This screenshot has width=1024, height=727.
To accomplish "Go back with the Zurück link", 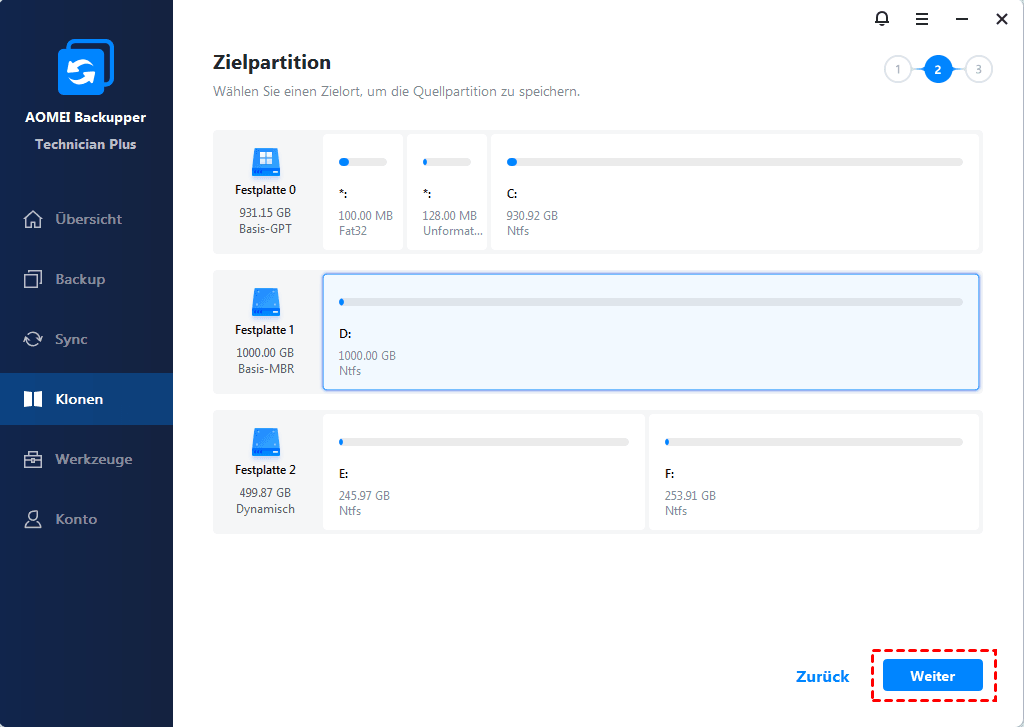I will click(x=822, y=676).
